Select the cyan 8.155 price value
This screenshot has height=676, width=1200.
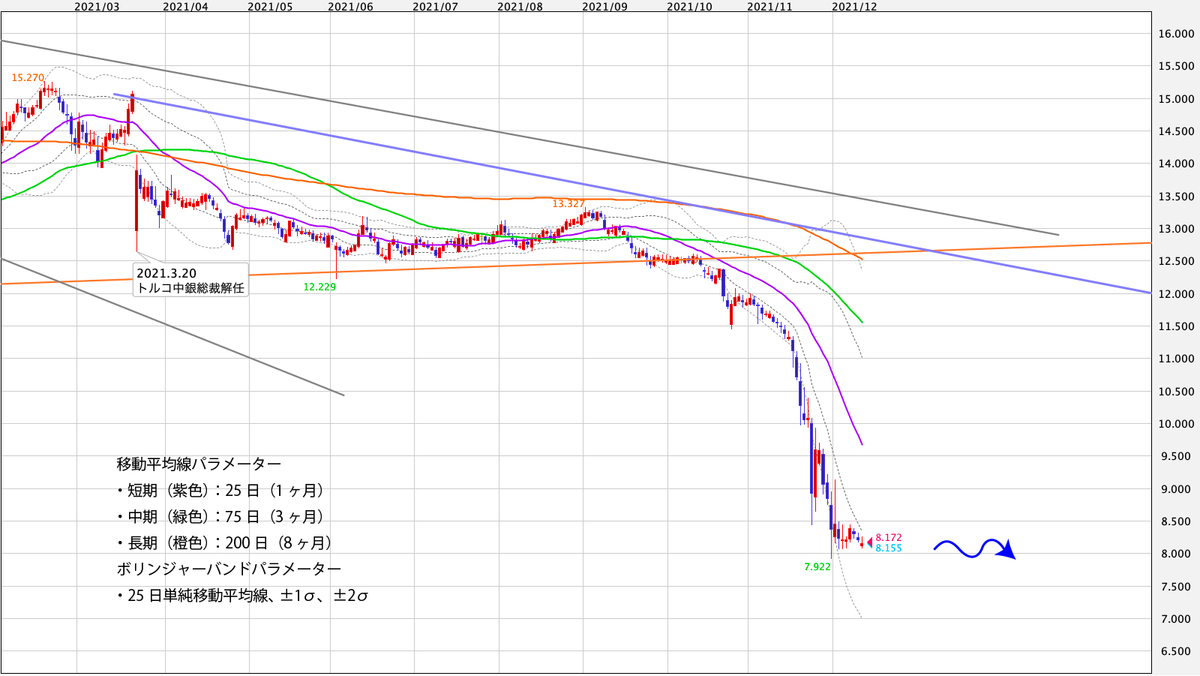pos(889,548)
